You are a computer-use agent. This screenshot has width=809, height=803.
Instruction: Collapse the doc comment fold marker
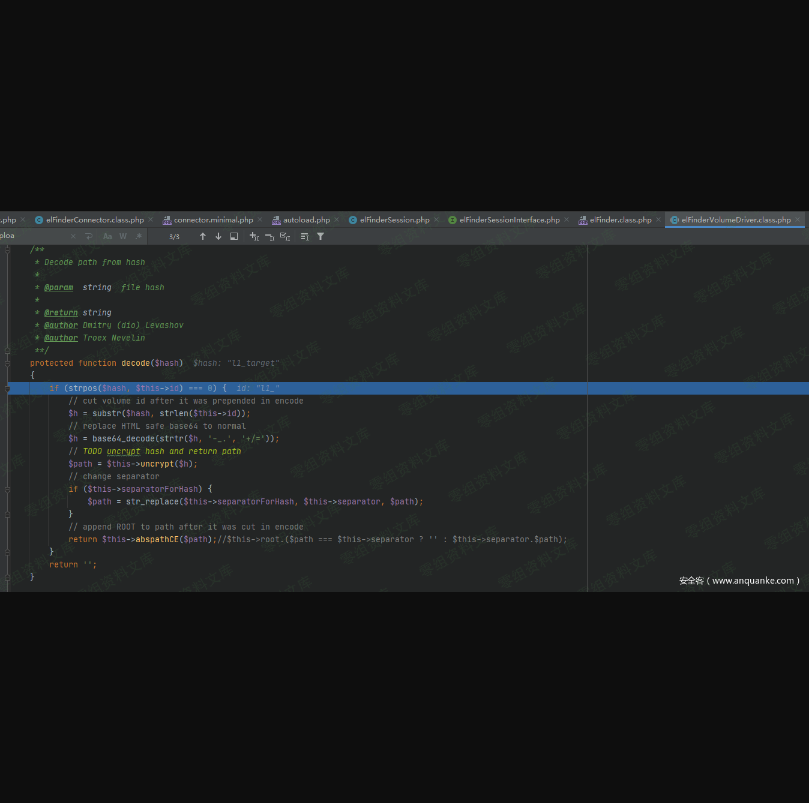(x=8, y=249)
